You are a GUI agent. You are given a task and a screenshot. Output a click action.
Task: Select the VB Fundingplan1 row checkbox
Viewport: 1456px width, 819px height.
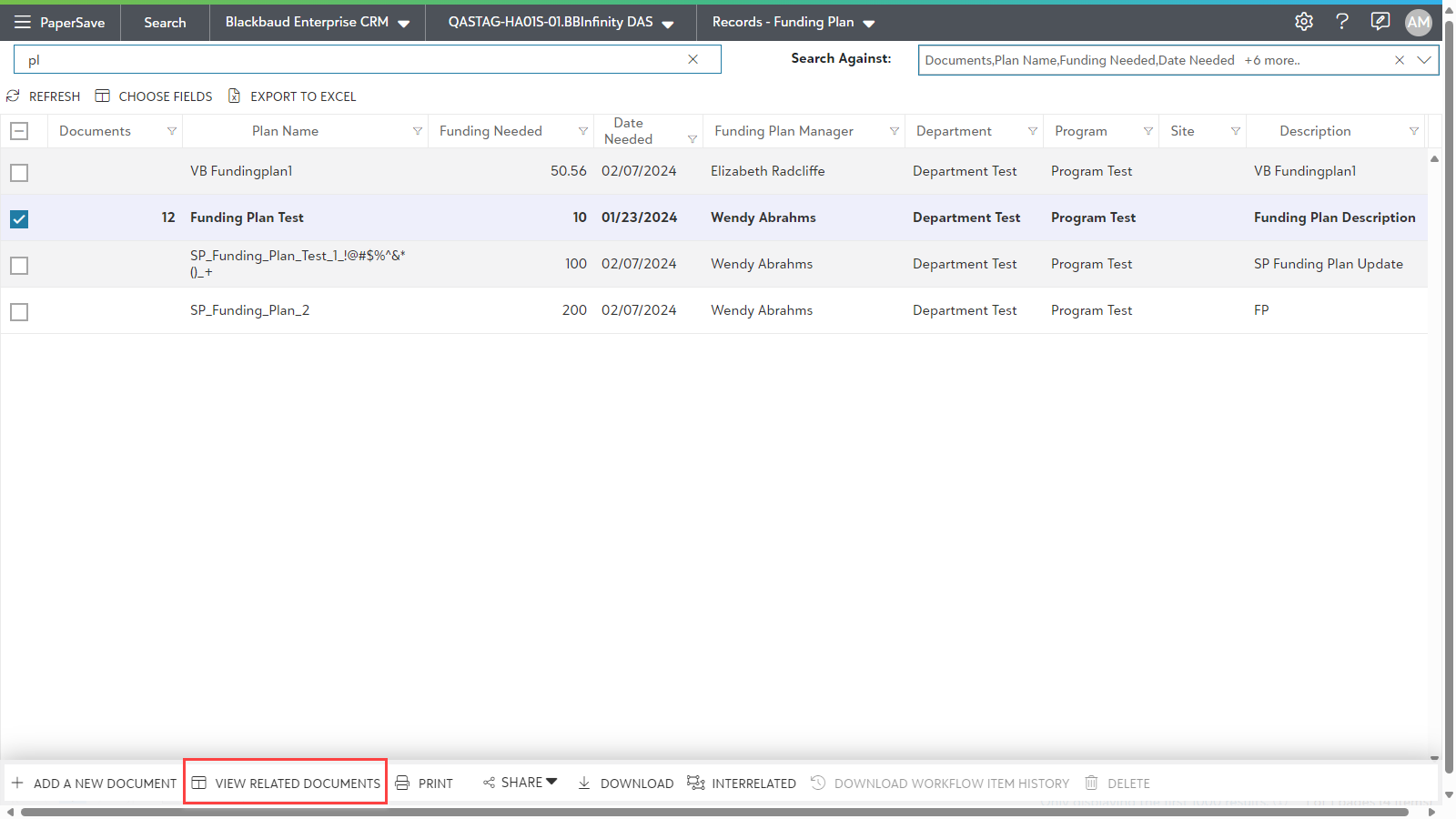tap(19, 173)
